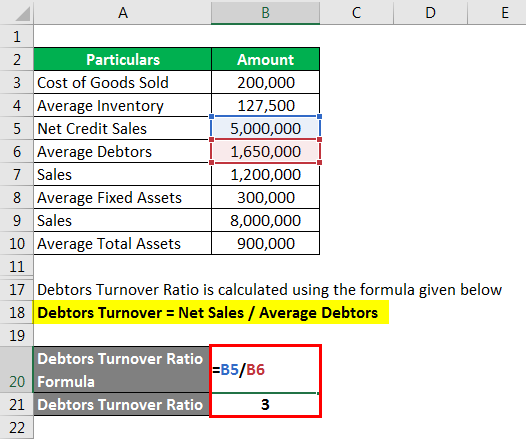Select the Debtors Turnover Ratio Formula label
526x439 pixels.
[121, 370]
